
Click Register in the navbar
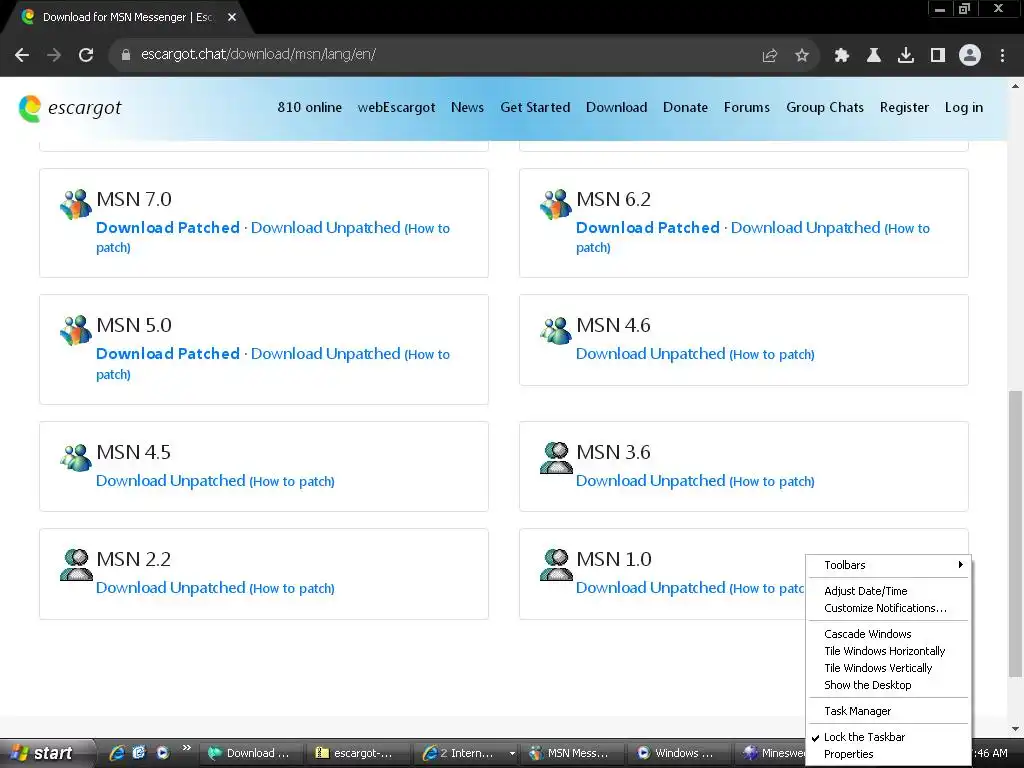pyautogui.click(x=904, y=108)
